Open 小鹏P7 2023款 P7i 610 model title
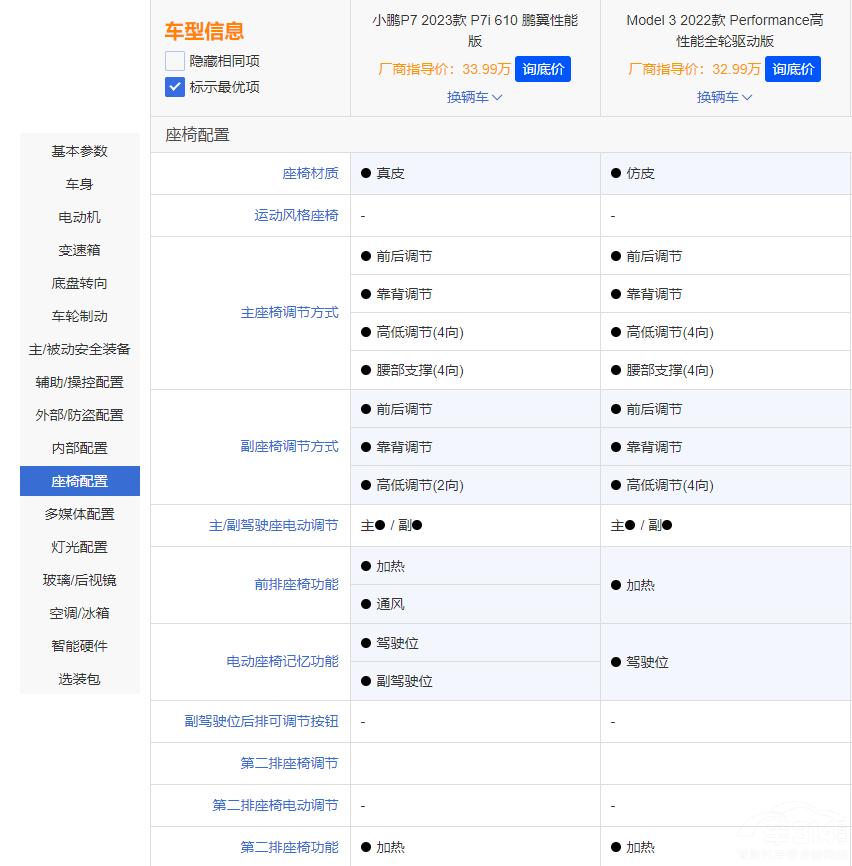The width and height of the screenshot is (852, 866). point(474,30)
